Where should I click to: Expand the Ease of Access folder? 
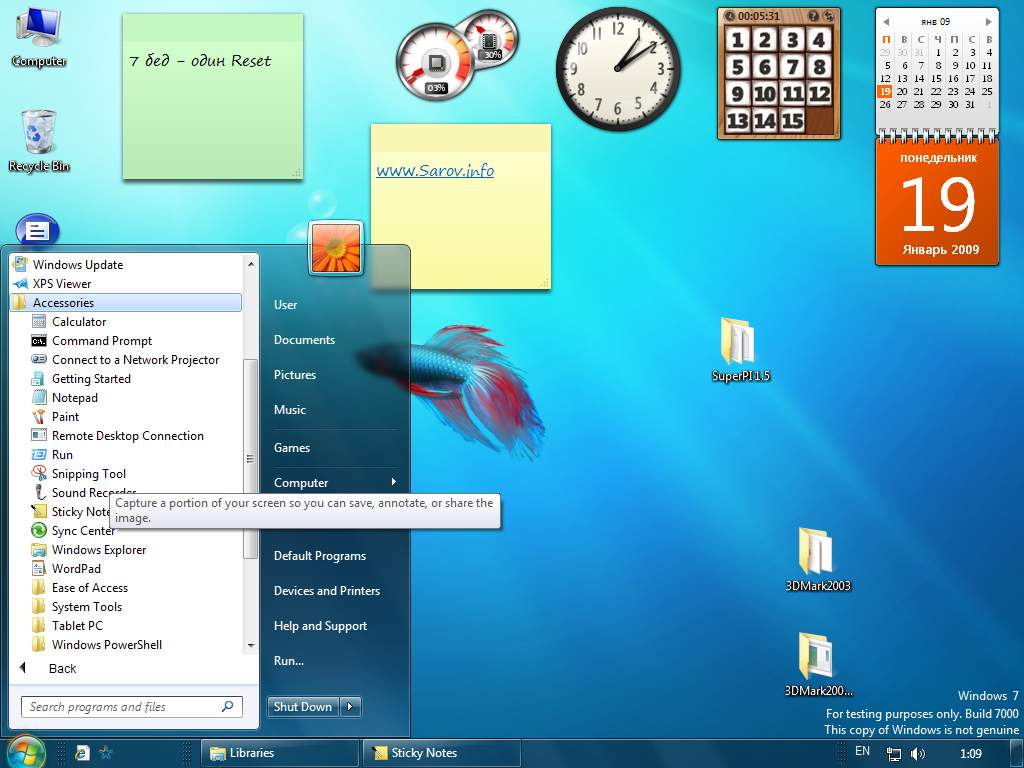(x=89, y=588)
